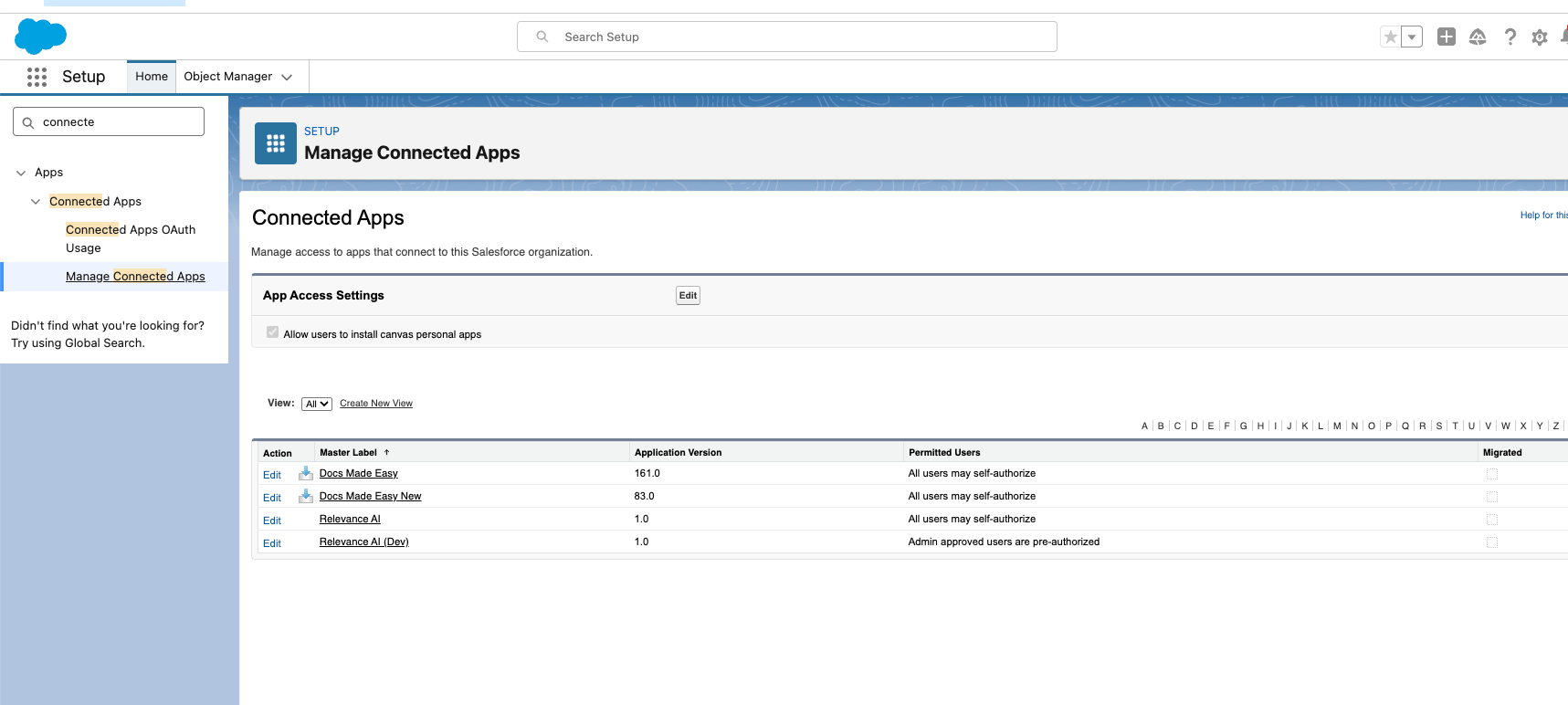Click Edit for Relevance AI row
The height and width of the screenshot is (705, 1568).
click(x=272, y=521)
